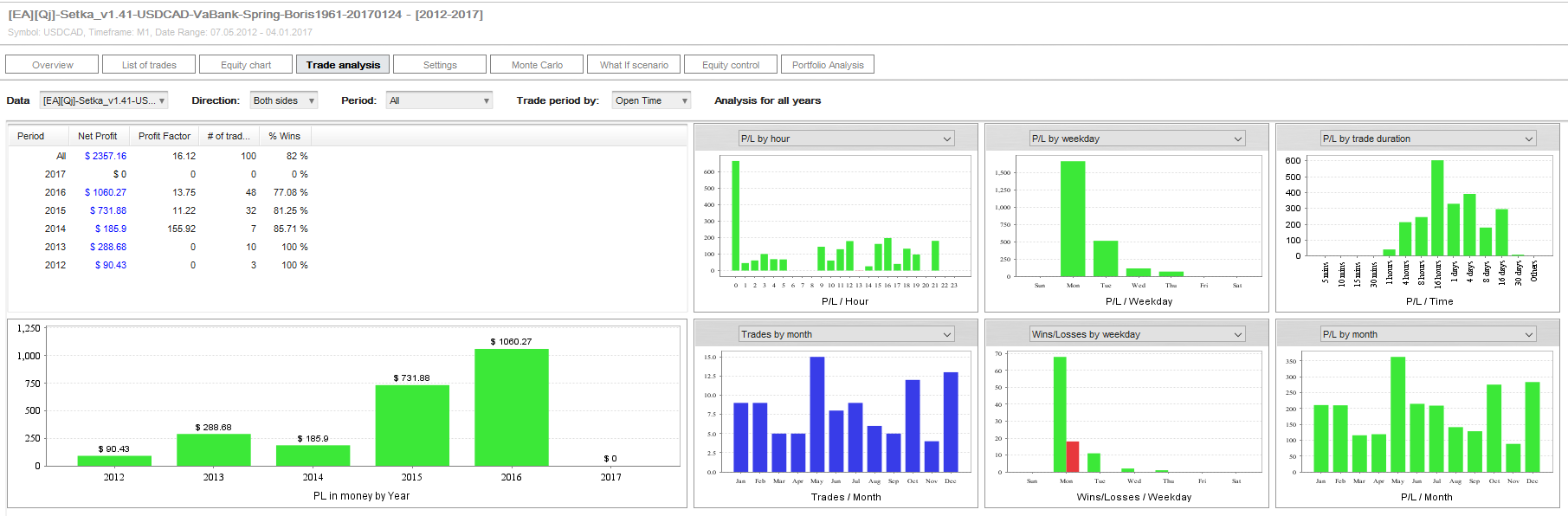Open the Equity chart tab
The image size is (1568, 516).
pyautogui.click(x=246, y=65)
